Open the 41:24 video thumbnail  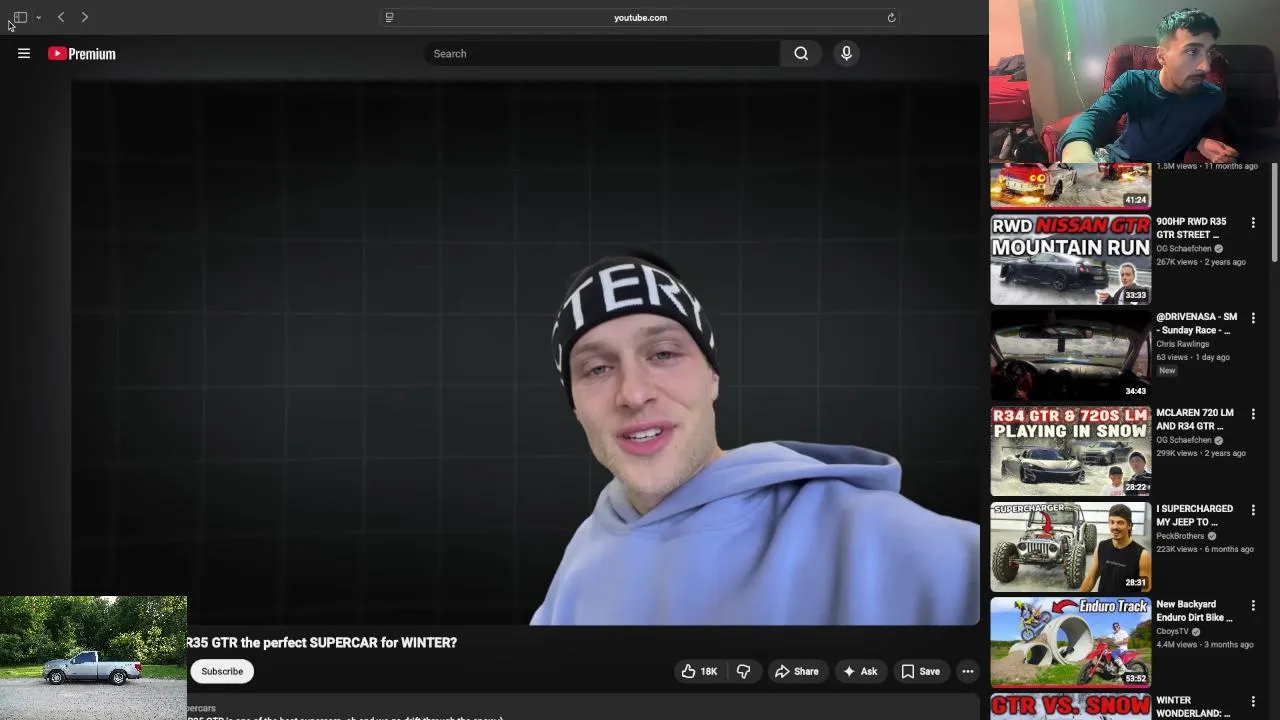pos(1071,185)
